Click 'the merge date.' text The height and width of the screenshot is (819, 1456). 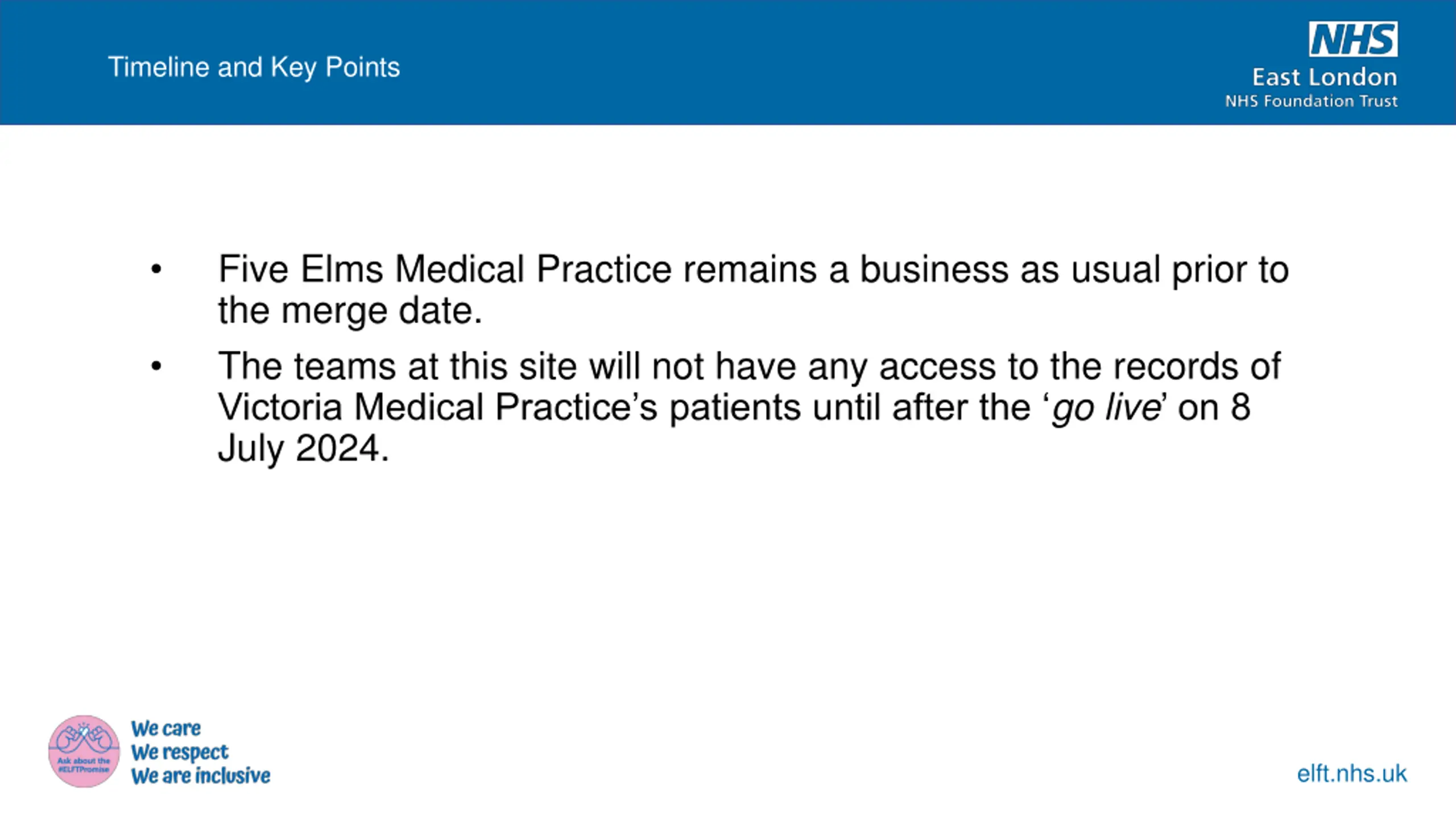[x=350, y=311]
